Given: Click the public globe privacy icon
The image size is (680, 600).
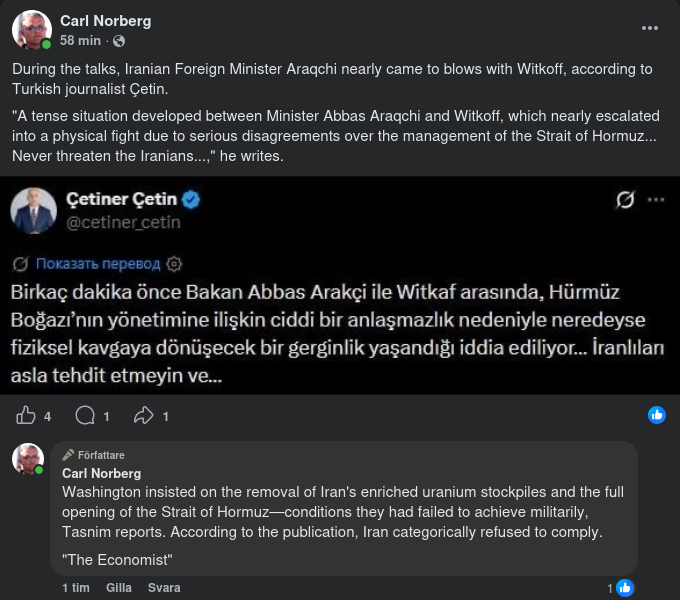Looking at the screenshot, I should pos(119,41).
